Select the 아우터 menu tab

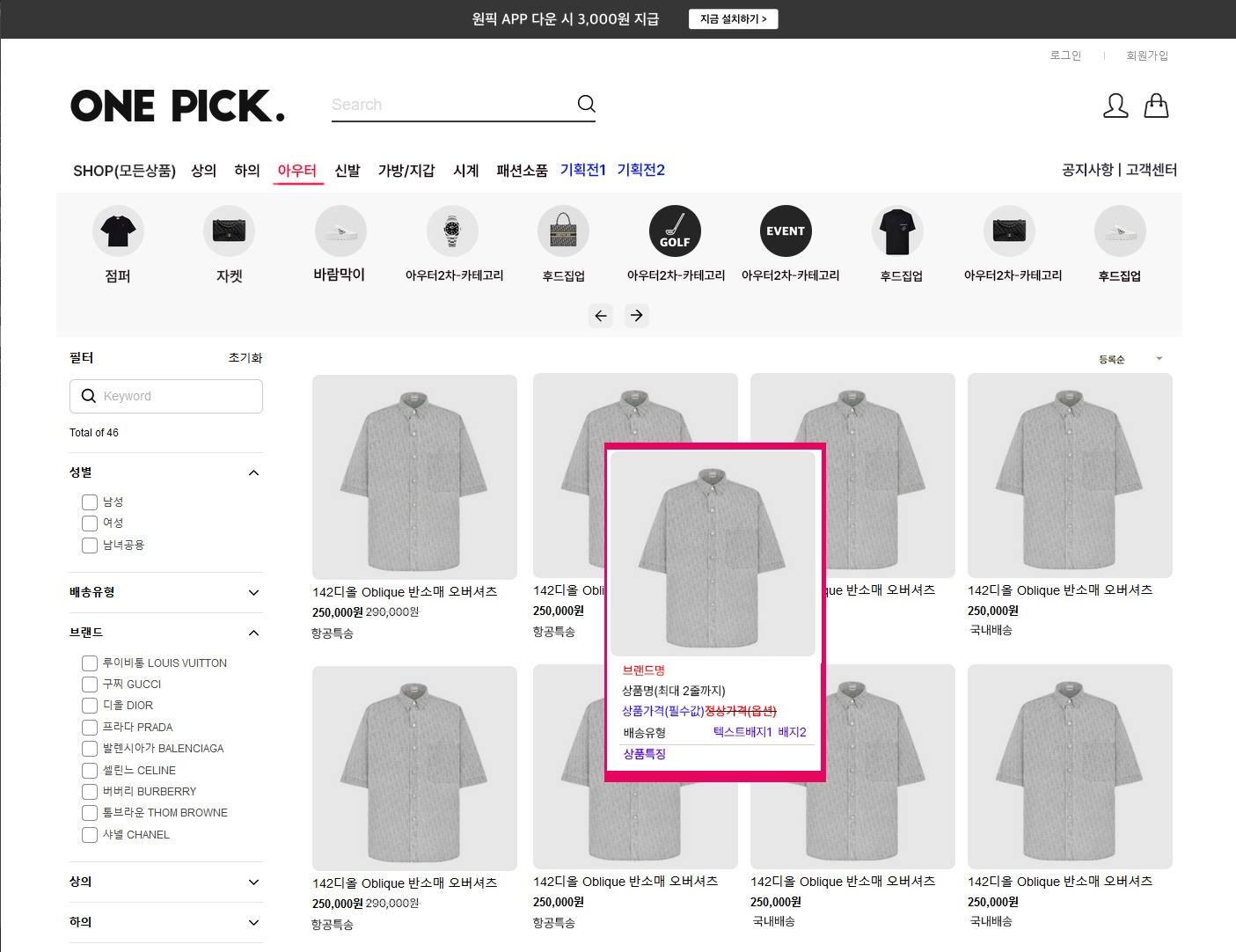tap(297, 171)
